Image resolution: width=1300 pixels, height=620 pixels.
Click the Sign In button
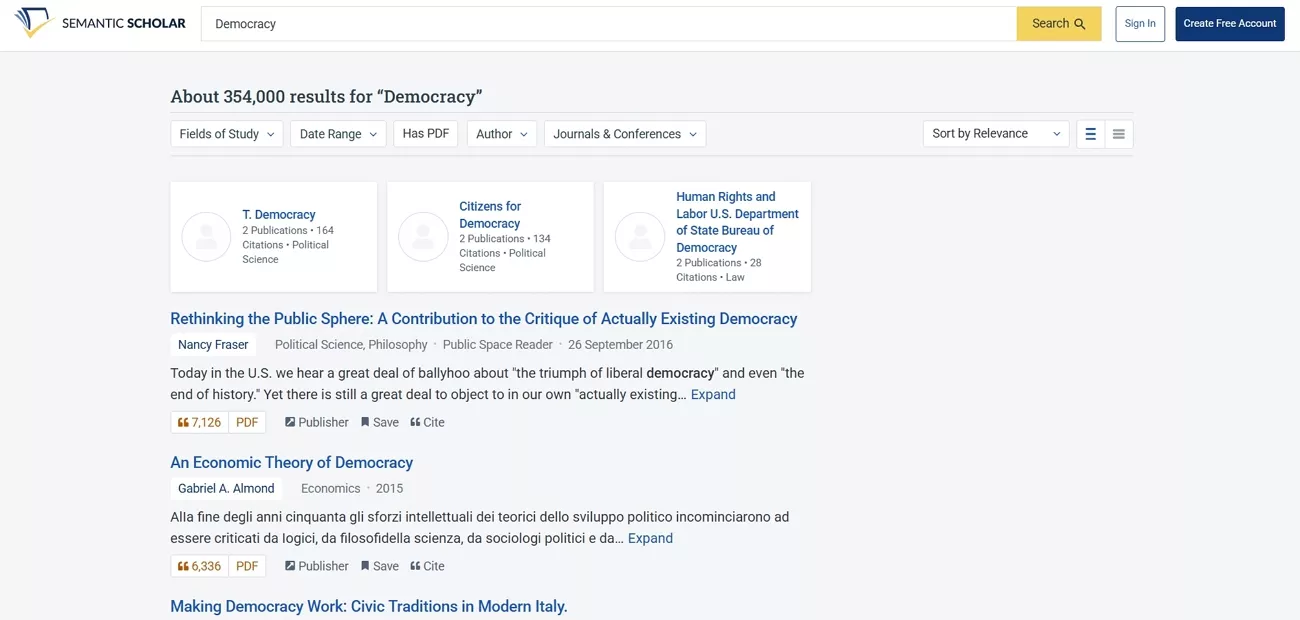pyautogui.click(x=1140, y=22)
